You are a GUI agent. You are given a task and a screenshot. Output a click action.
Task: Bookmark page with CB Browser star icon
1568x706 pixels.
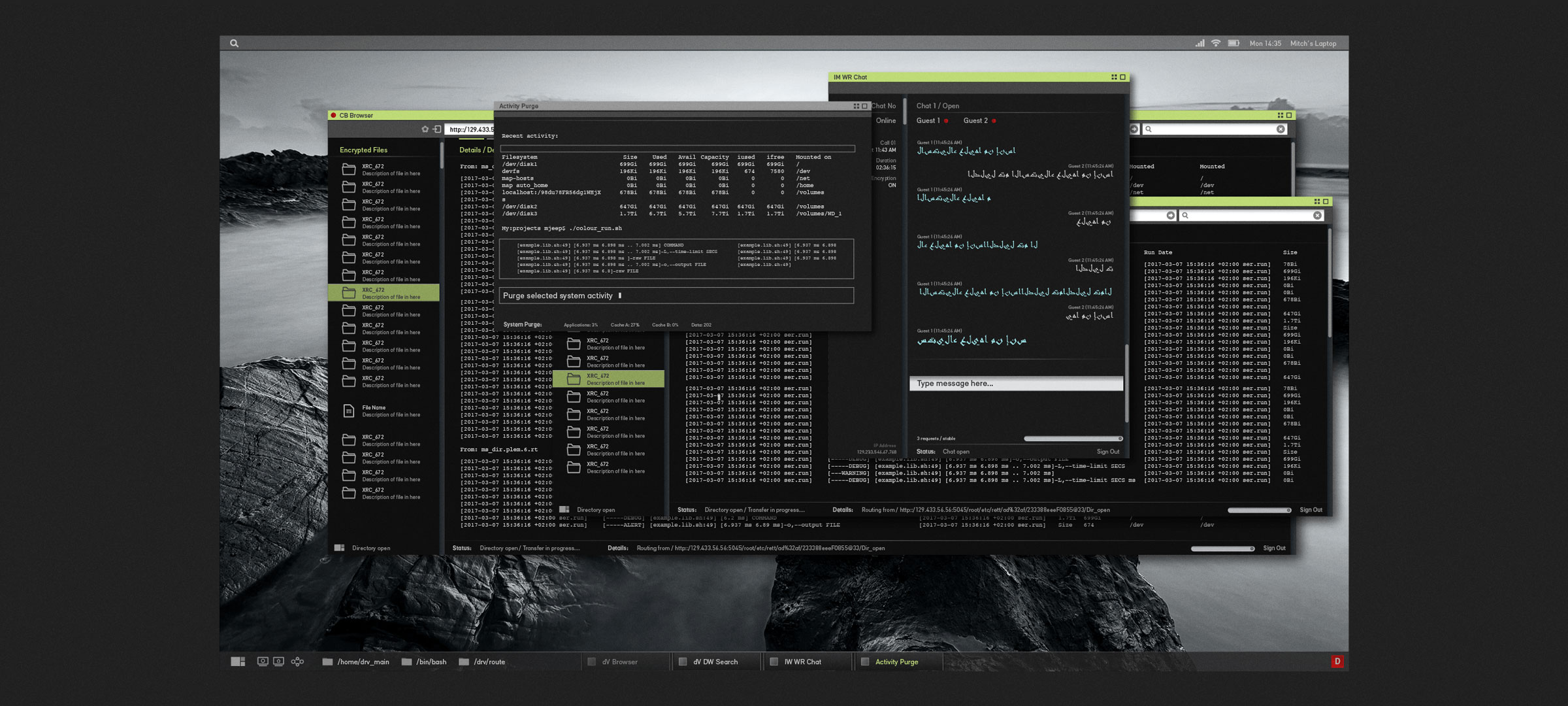point(425,129)
